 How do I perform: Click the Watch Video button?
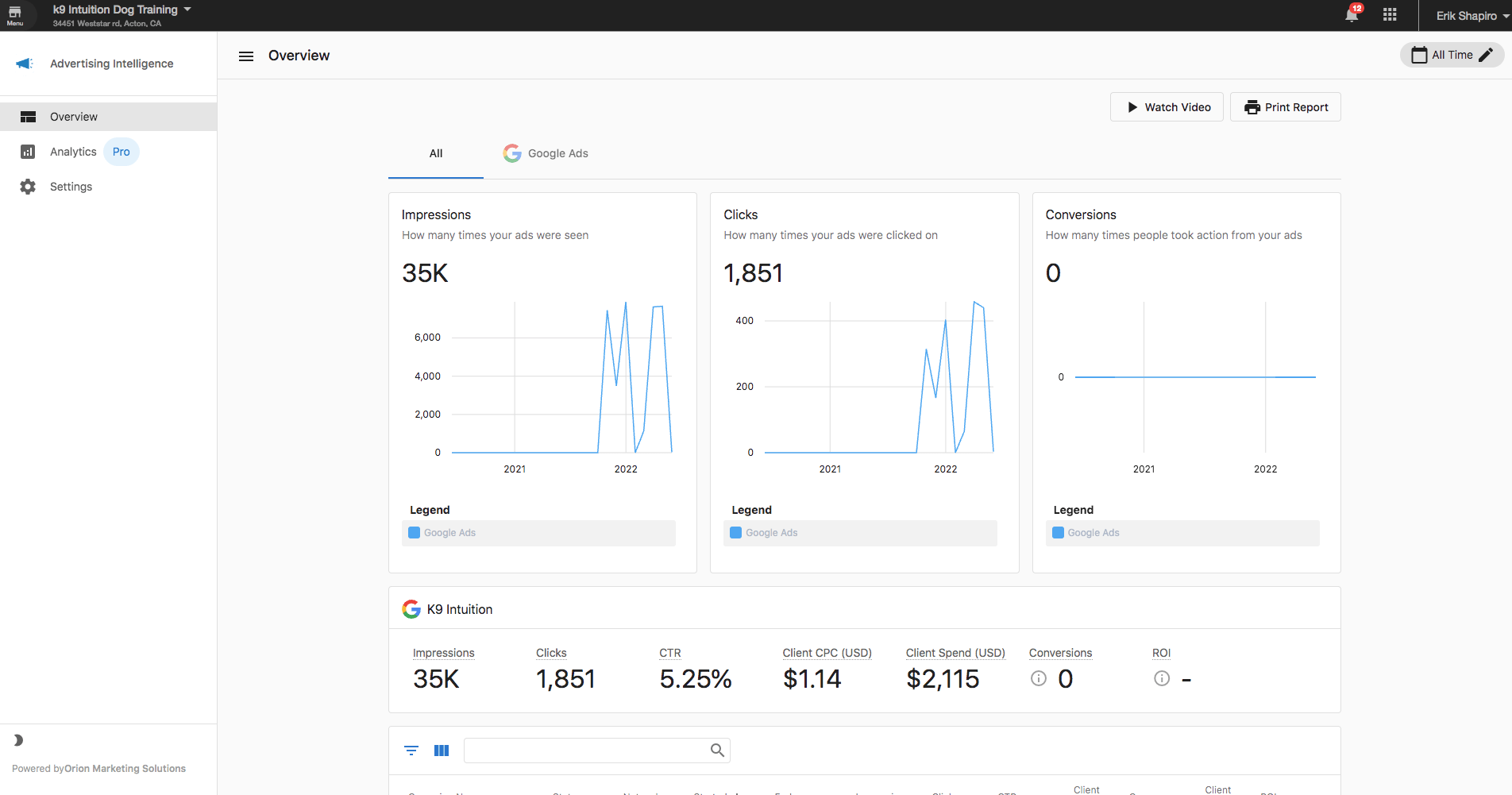tap(1167, 107)
